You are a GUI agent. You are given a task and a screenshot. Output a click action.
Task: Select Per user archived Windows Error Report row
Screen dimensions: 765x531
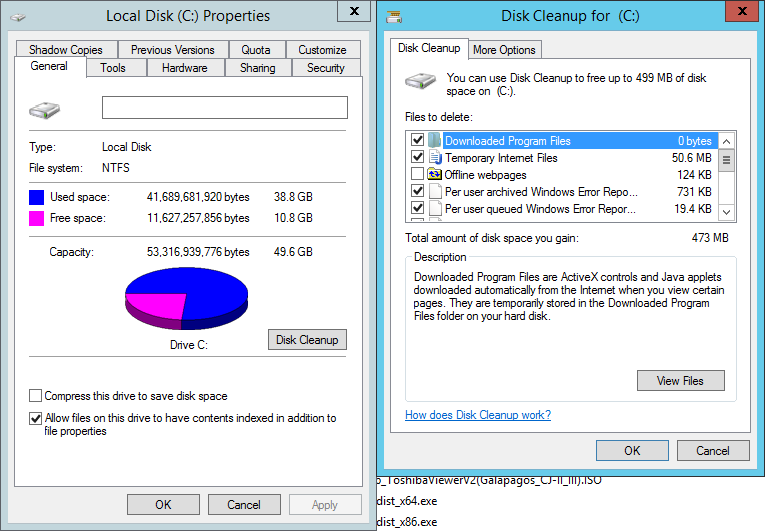pos(562,192)
